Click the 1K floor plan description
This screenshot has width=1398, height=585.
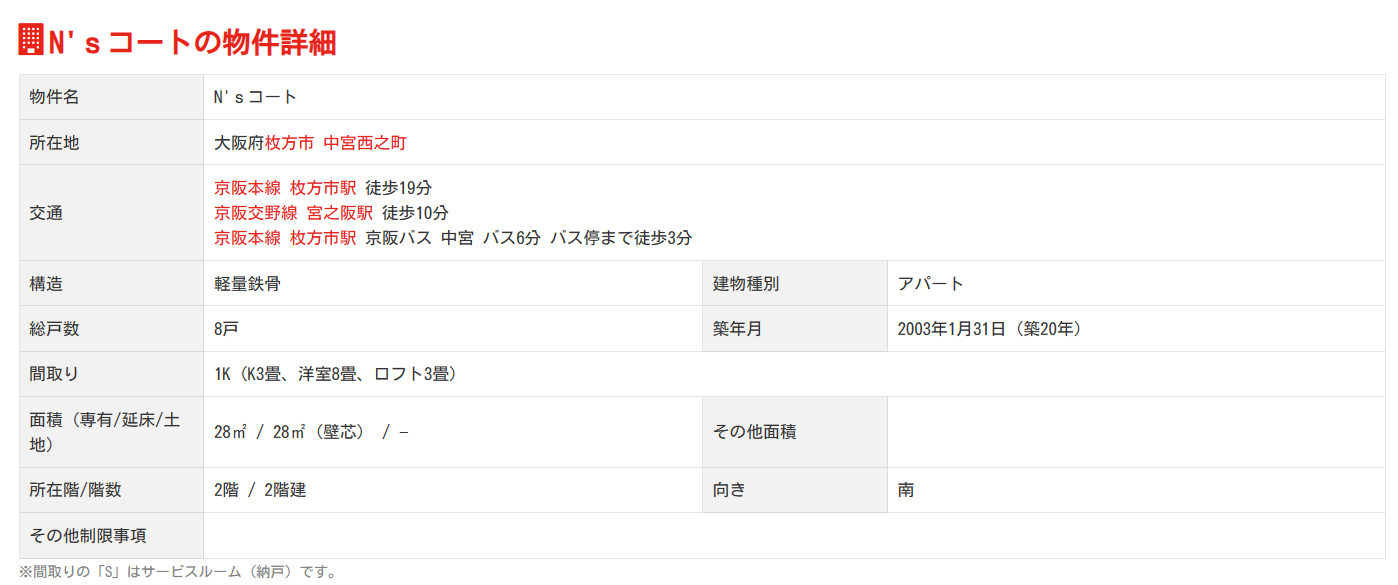coord(335,375)
